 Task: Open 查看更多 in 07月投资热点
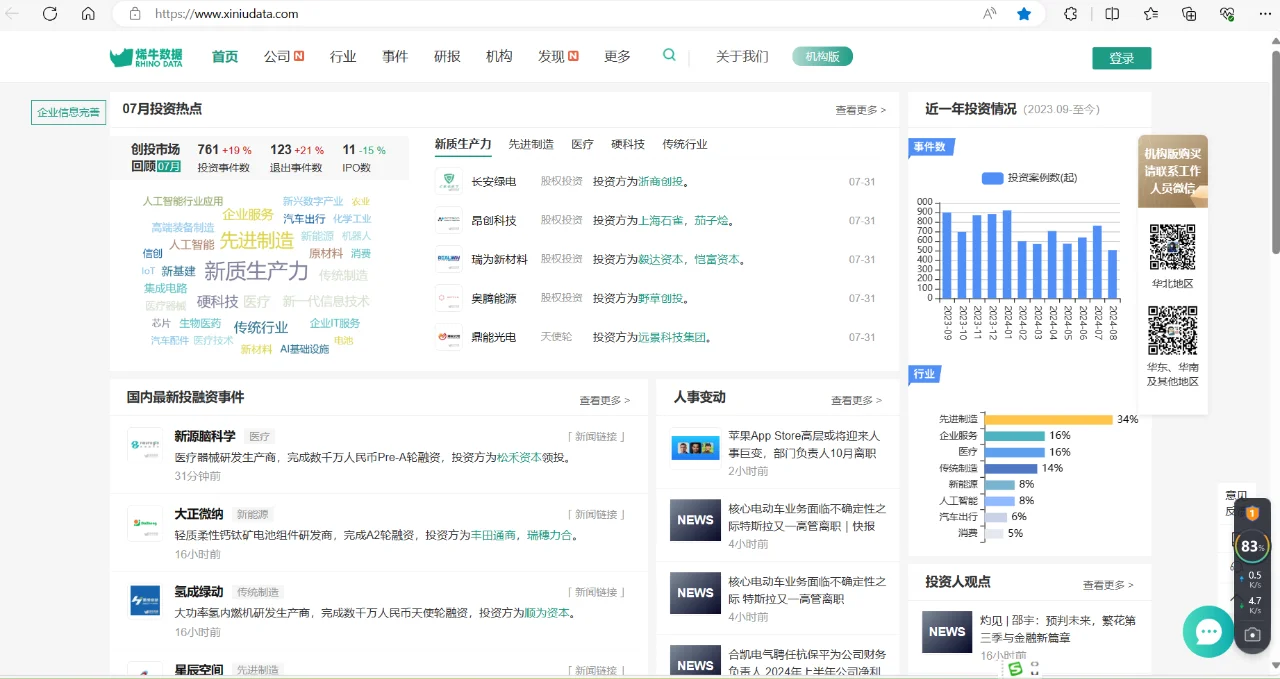coord(860,110)
